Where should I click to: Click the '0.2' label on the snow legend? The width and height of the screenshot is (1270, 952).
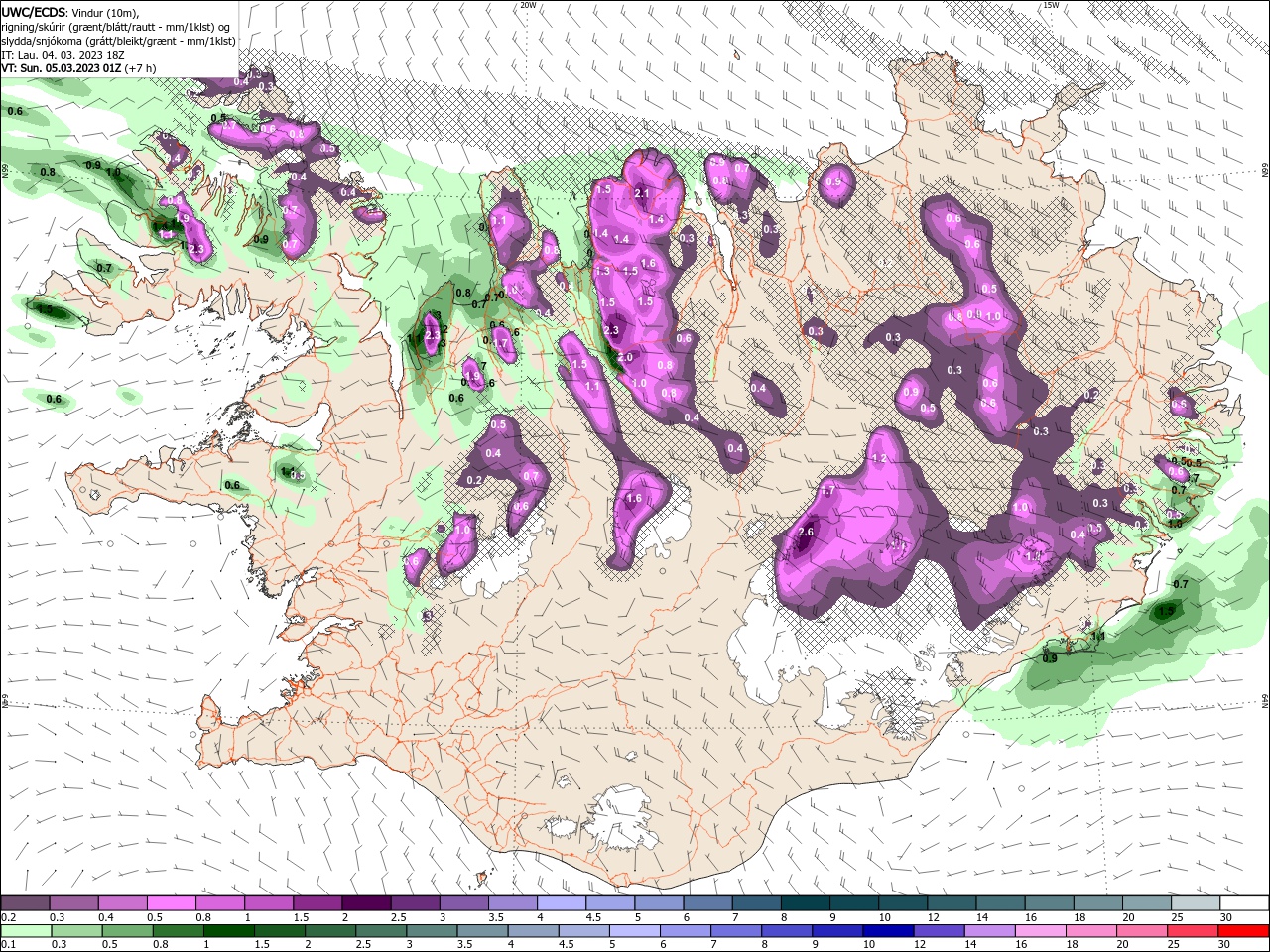pyautogui.click(x=9, y=917)
